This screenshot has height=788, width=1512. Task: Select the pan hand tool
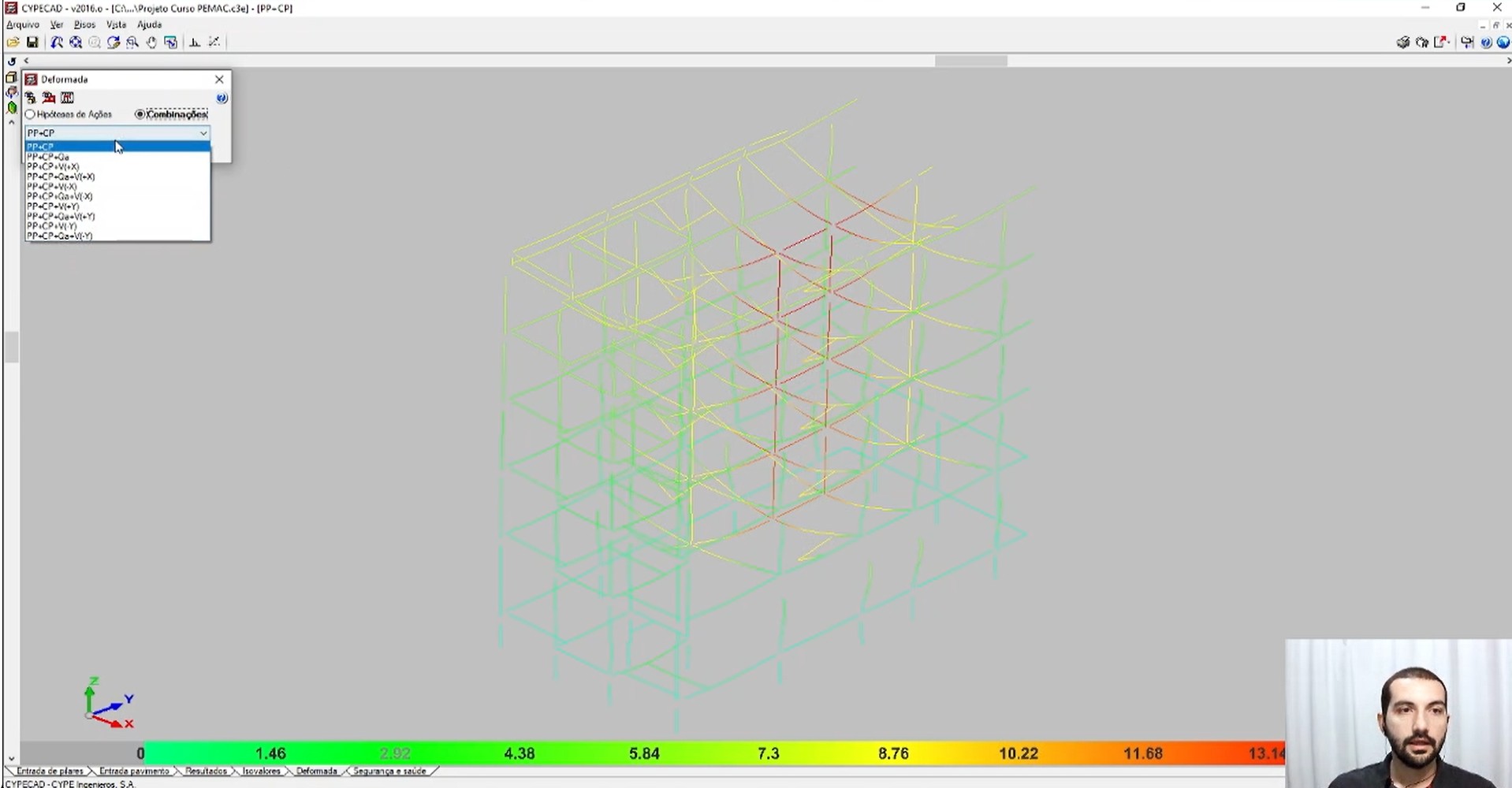click(151, 43)
